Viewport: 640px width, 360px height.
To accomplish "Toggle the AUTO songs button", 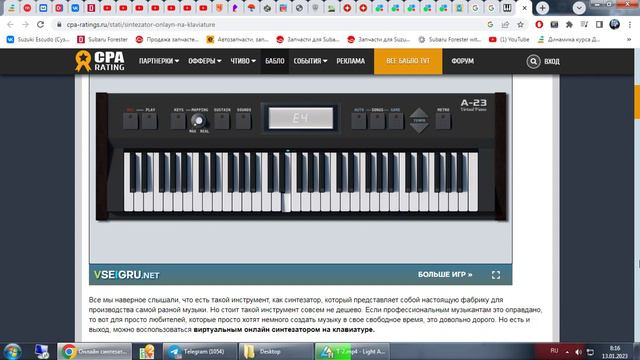I will [x=359, y=121].
